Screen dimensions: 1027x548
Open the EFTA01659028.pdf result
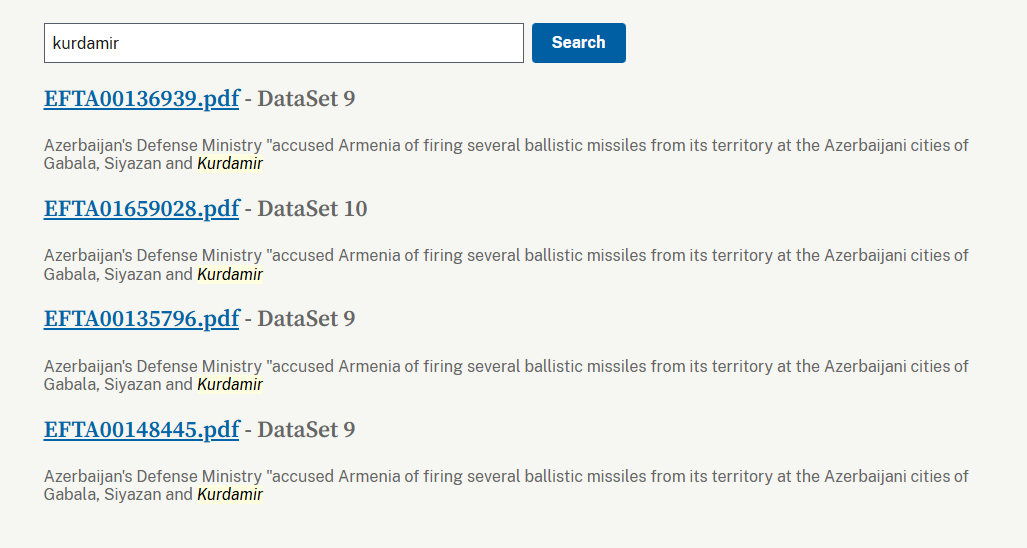(x=141, y=209)
